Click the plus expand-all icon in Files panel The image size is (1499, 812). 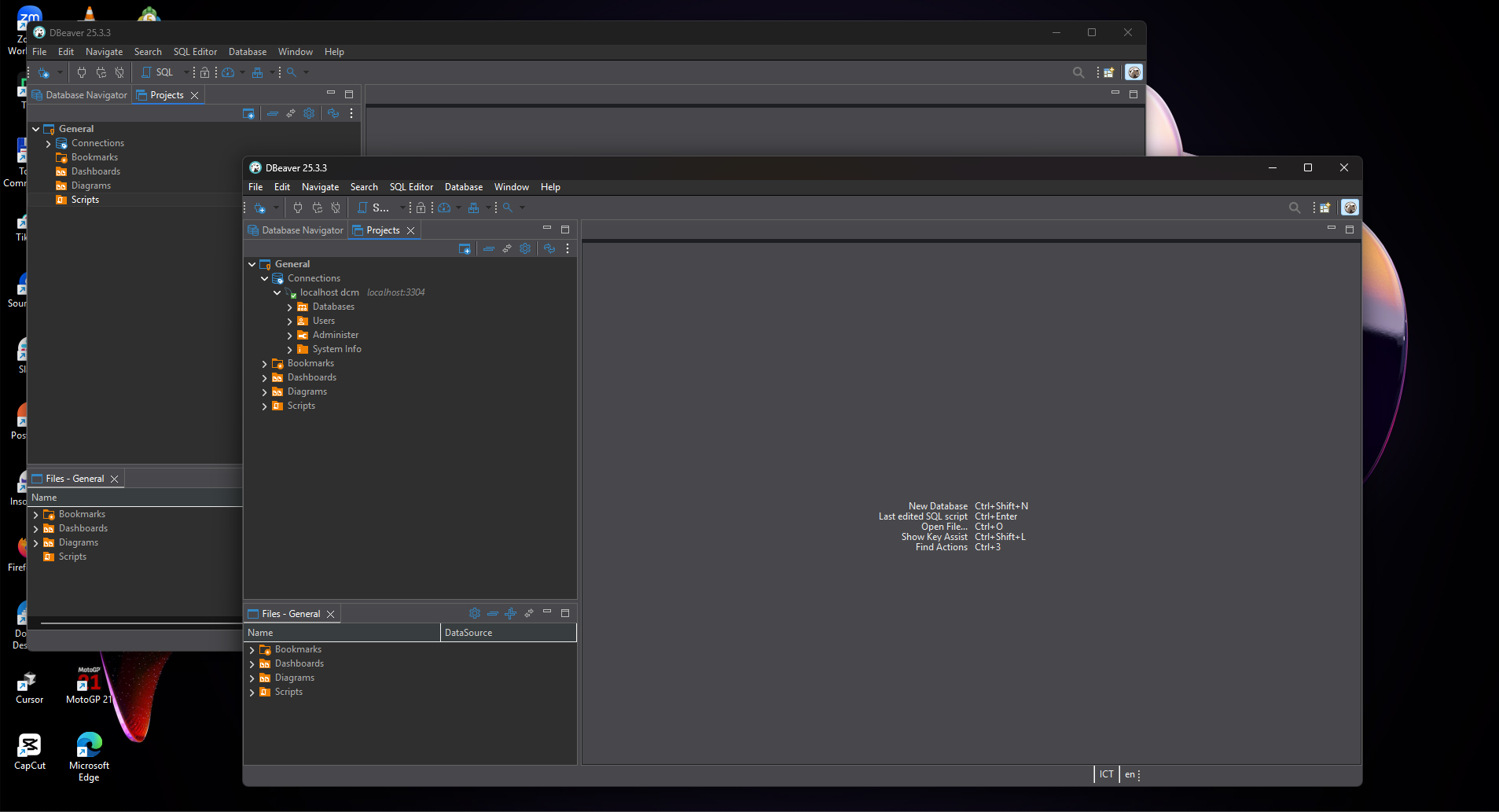click(511, 614)
